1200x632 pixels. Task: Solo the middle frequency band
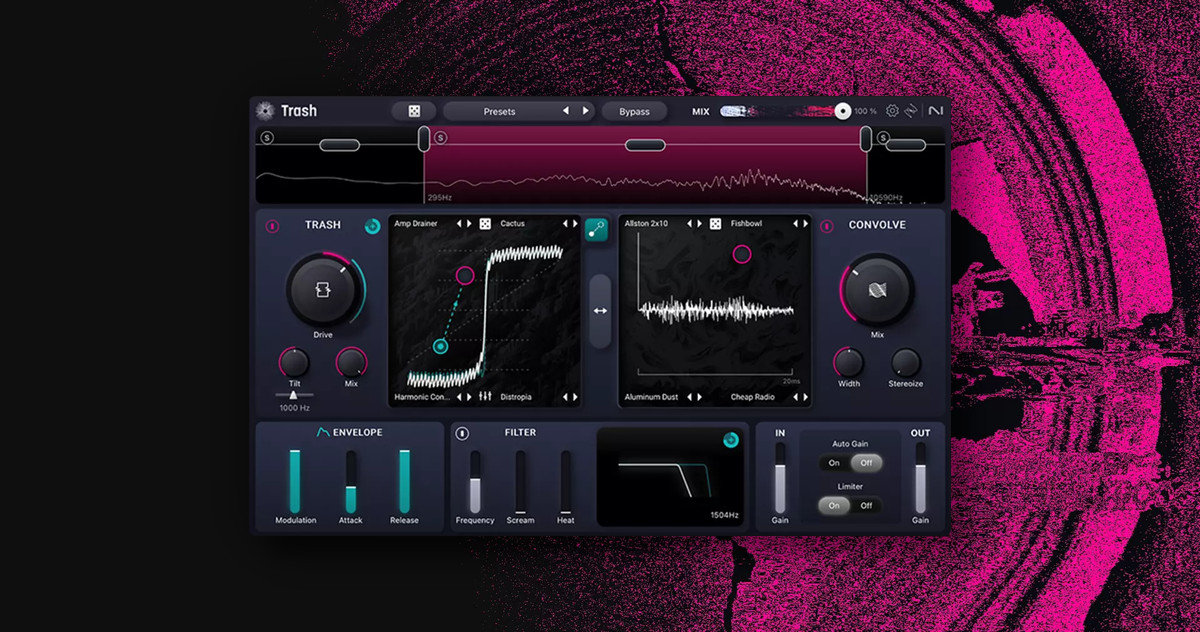coord(441,138)
